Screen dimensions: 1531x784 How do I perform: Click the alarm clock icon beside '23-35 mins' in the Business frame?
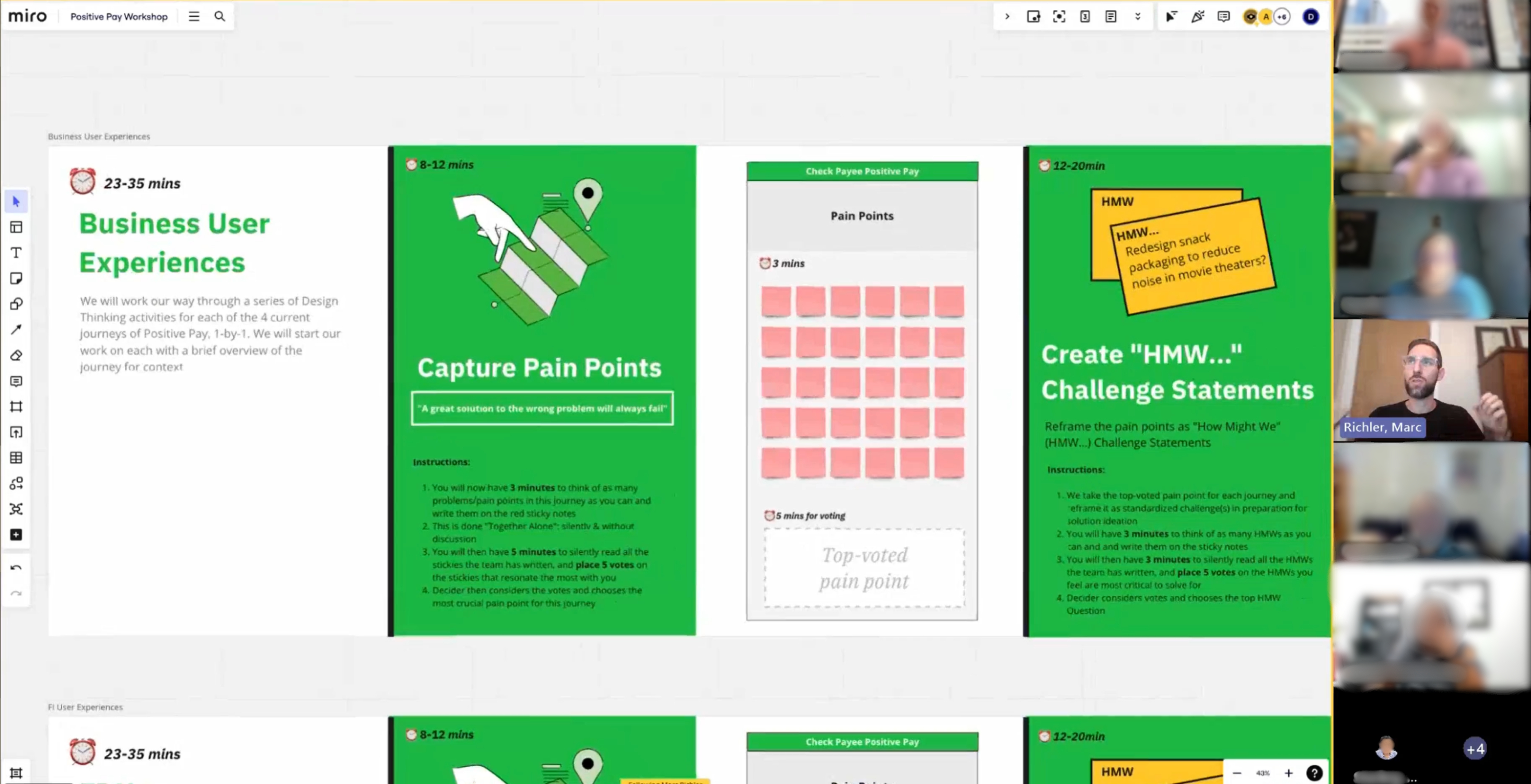[x=83, y=181]
